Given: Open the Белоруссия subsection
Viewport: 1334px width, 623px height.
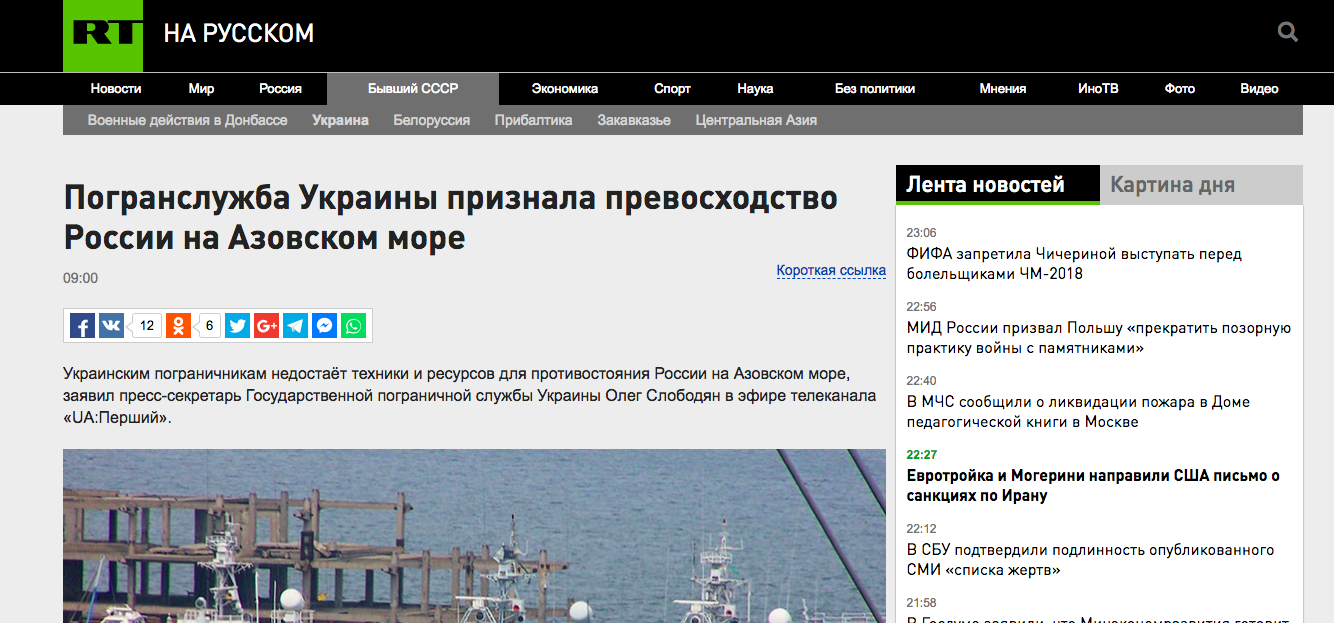Looking at the screenshot, I should (432, 120).
